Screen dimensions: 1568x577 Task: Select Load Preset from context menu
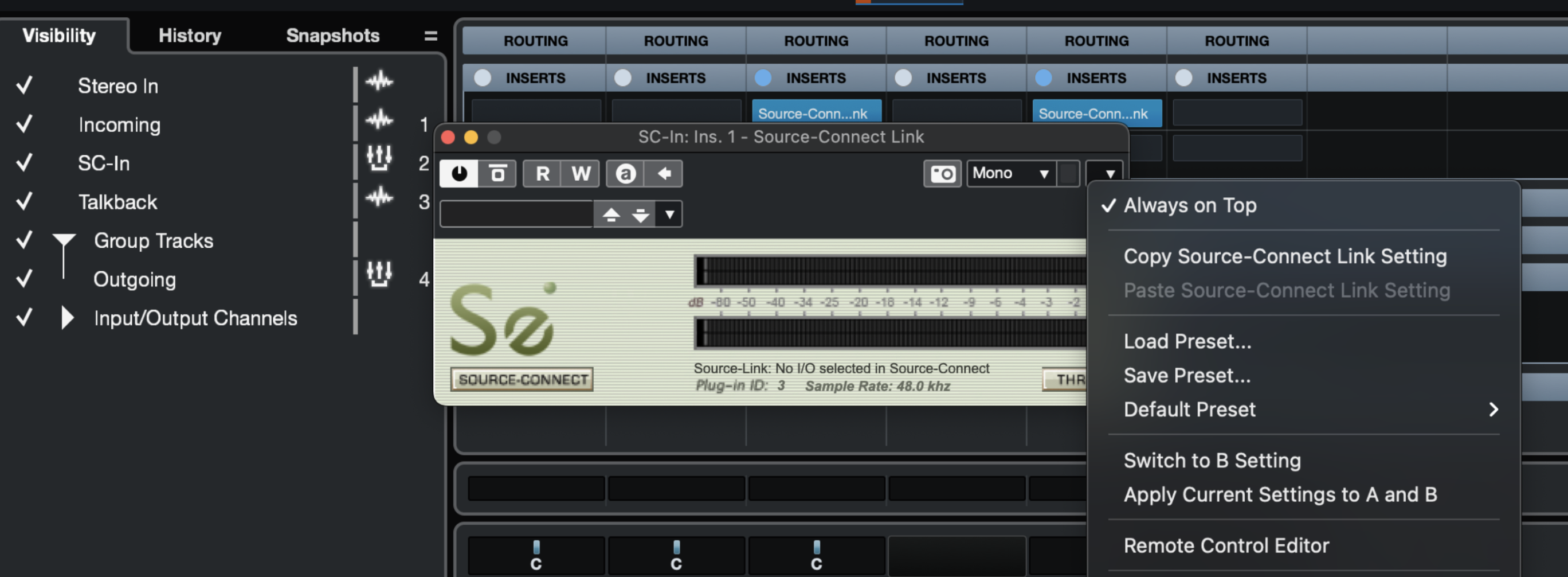pos(1187,341)
